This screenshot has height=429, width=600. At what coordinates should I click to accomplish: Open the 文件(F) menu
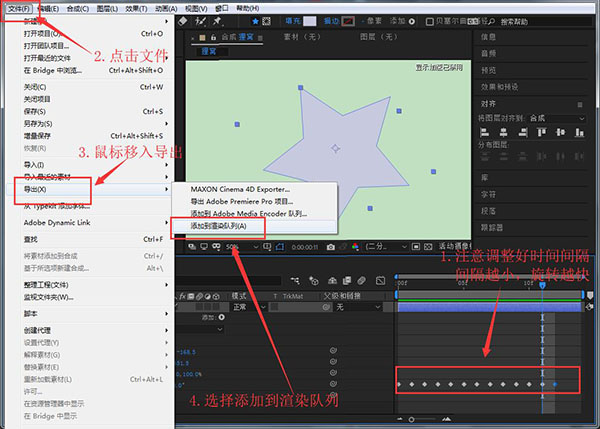(x=19, y=8)
